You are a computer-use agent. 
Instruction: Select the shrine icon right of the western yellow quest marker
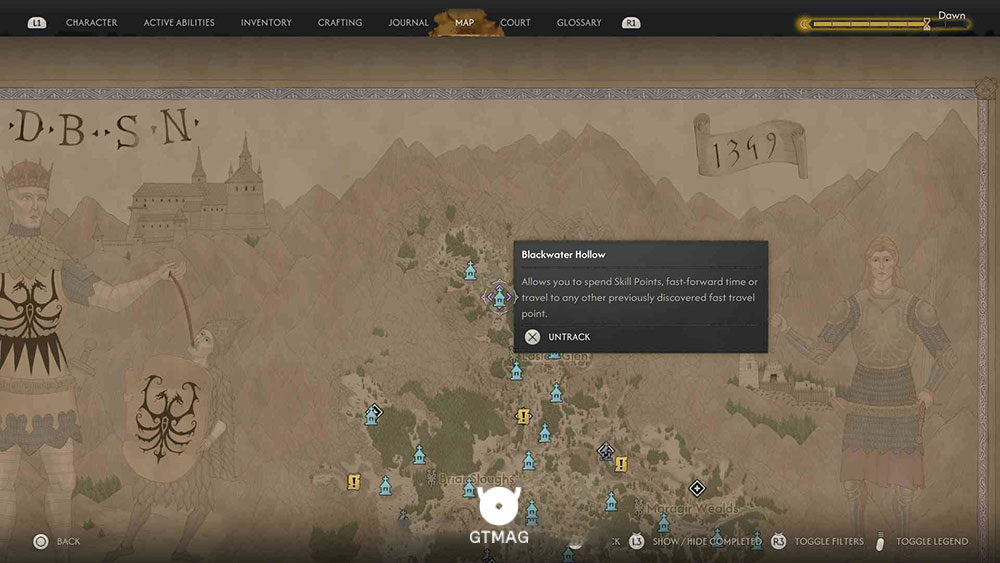pyautogui.click(x=385, y=486)
